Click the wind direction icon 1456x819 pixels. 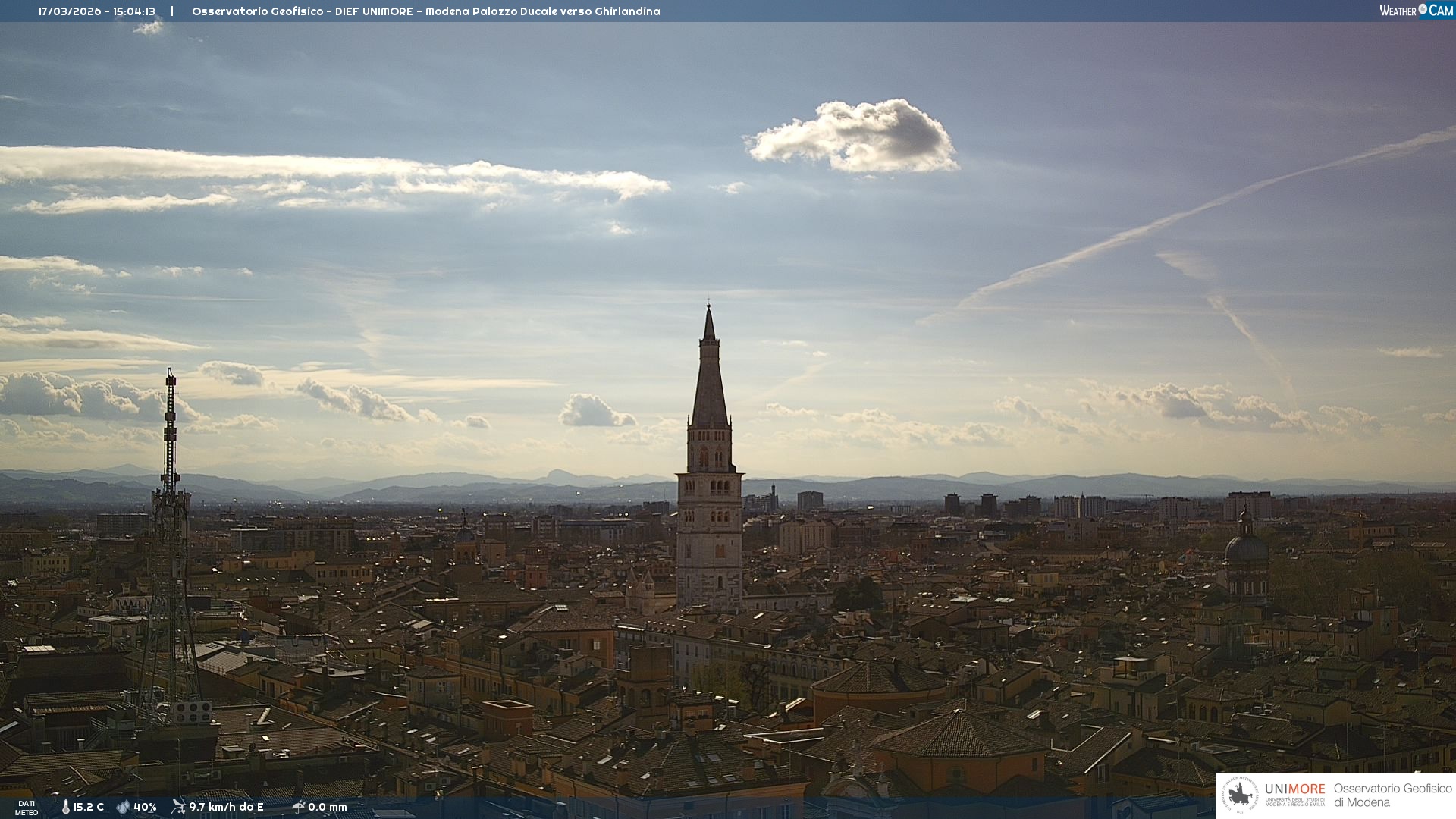point(178,807)
